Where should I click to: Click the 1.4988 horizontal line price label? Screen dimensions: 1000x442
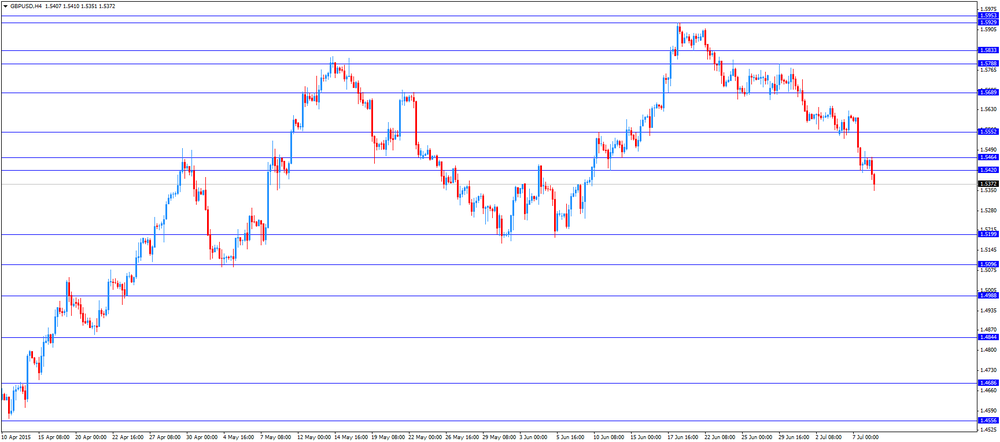(988, 295)
